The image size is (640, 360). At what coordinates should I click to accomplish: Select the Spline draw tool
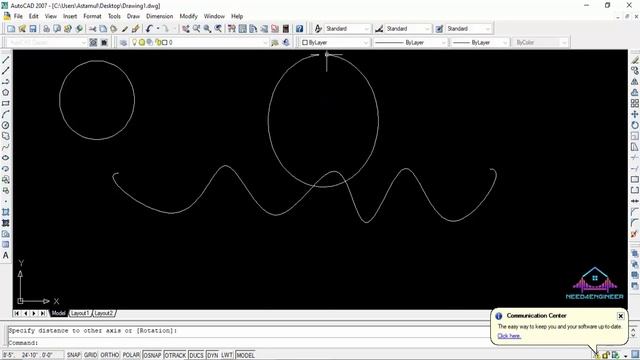(x=6, y=147)
